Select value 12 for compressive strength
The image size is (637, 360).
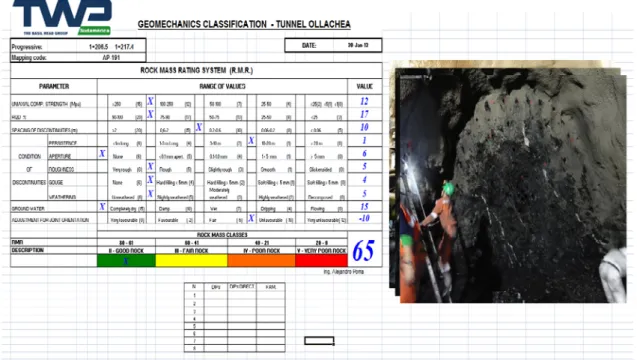364,101
